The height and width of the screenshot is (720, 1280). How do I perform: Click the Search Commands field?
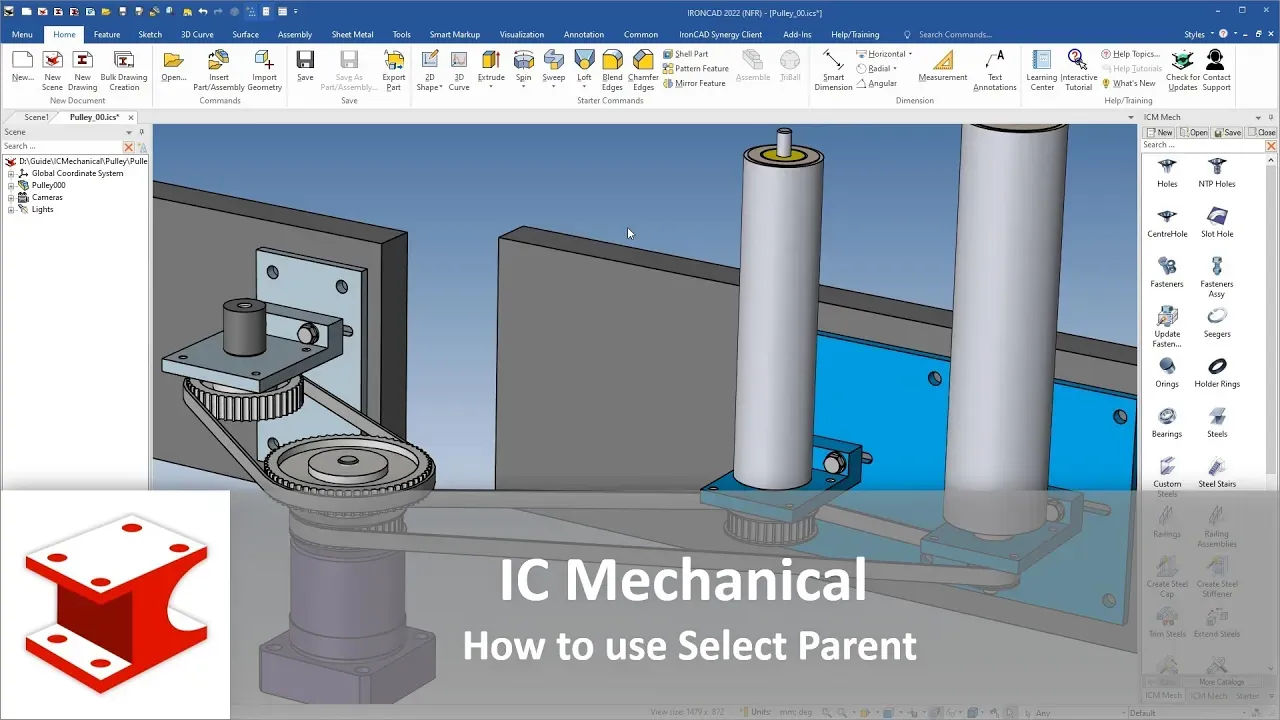[955, 34]
